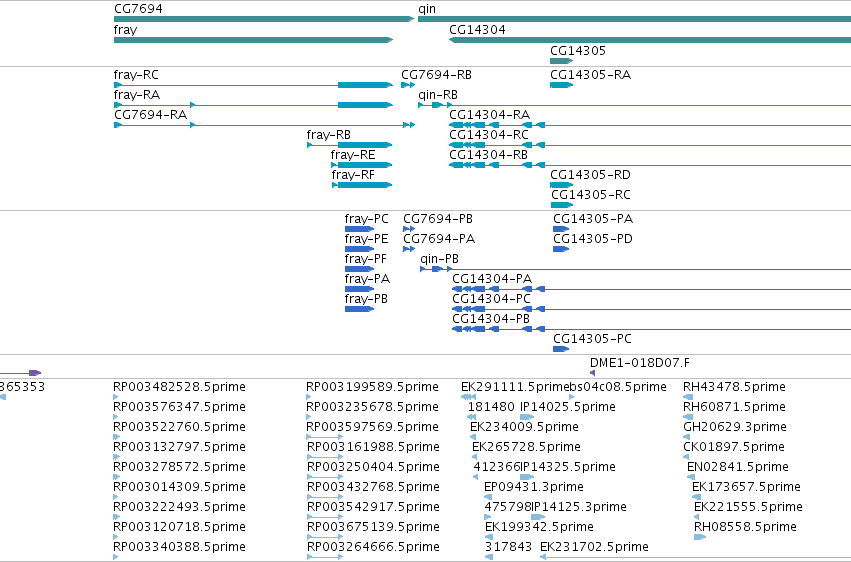The width and height of the screenshot is (851, 562).
Task: Click the CG7694-PA protein label
Action: click(439, 239)
